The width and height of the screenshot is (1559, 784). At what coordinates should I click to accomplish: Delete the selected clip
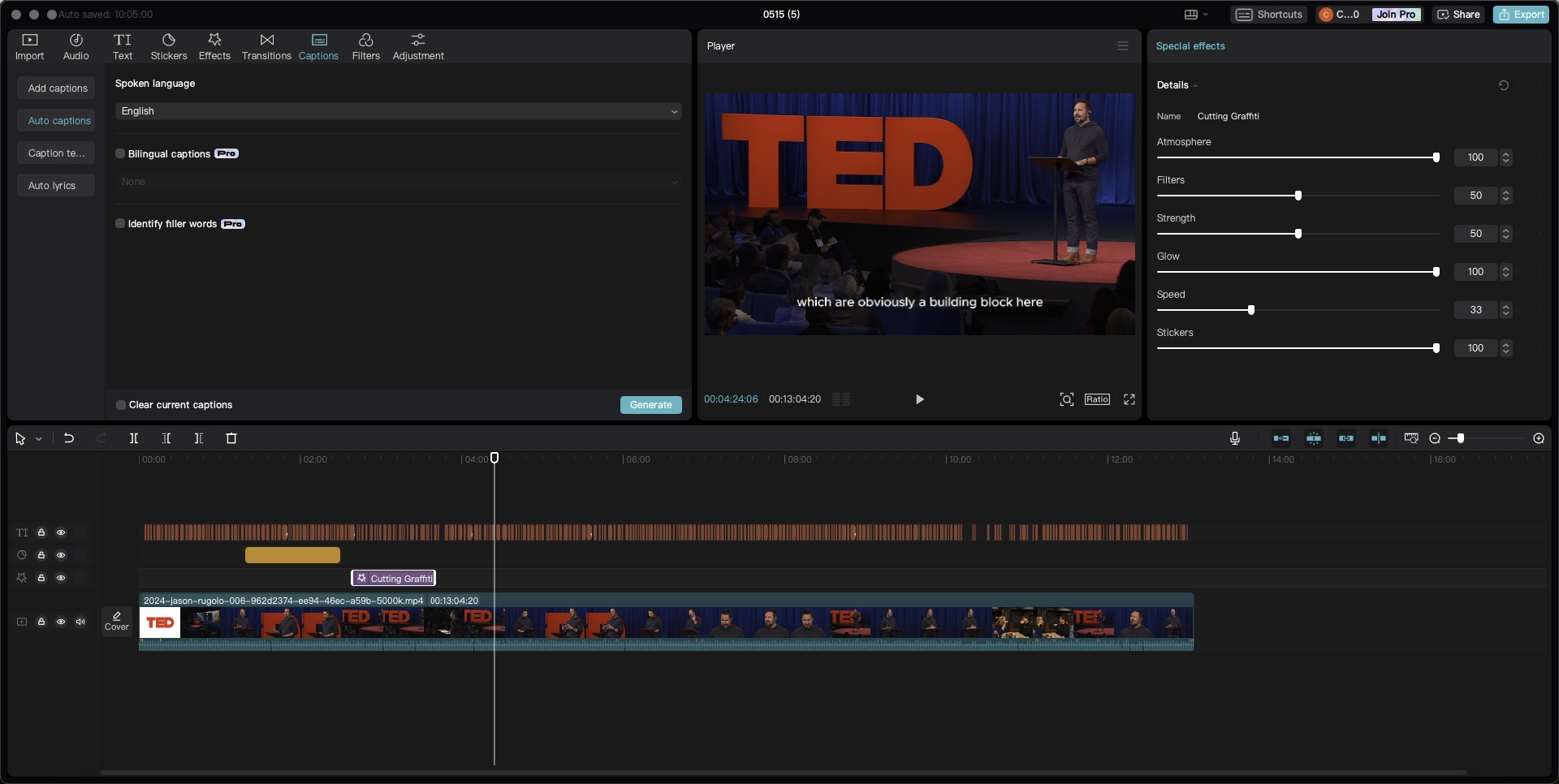tap(231, 438)
